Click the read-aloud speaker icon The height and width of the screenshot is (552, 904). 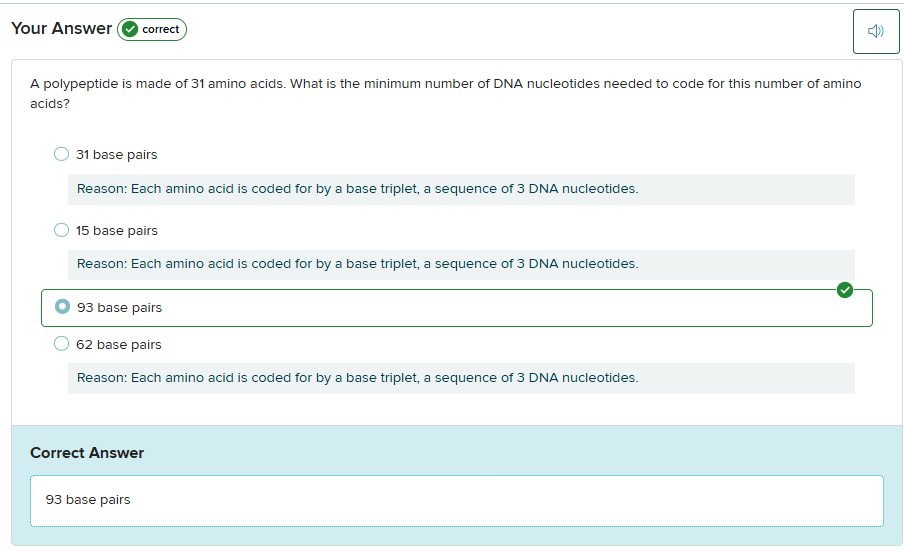(876, 31)
